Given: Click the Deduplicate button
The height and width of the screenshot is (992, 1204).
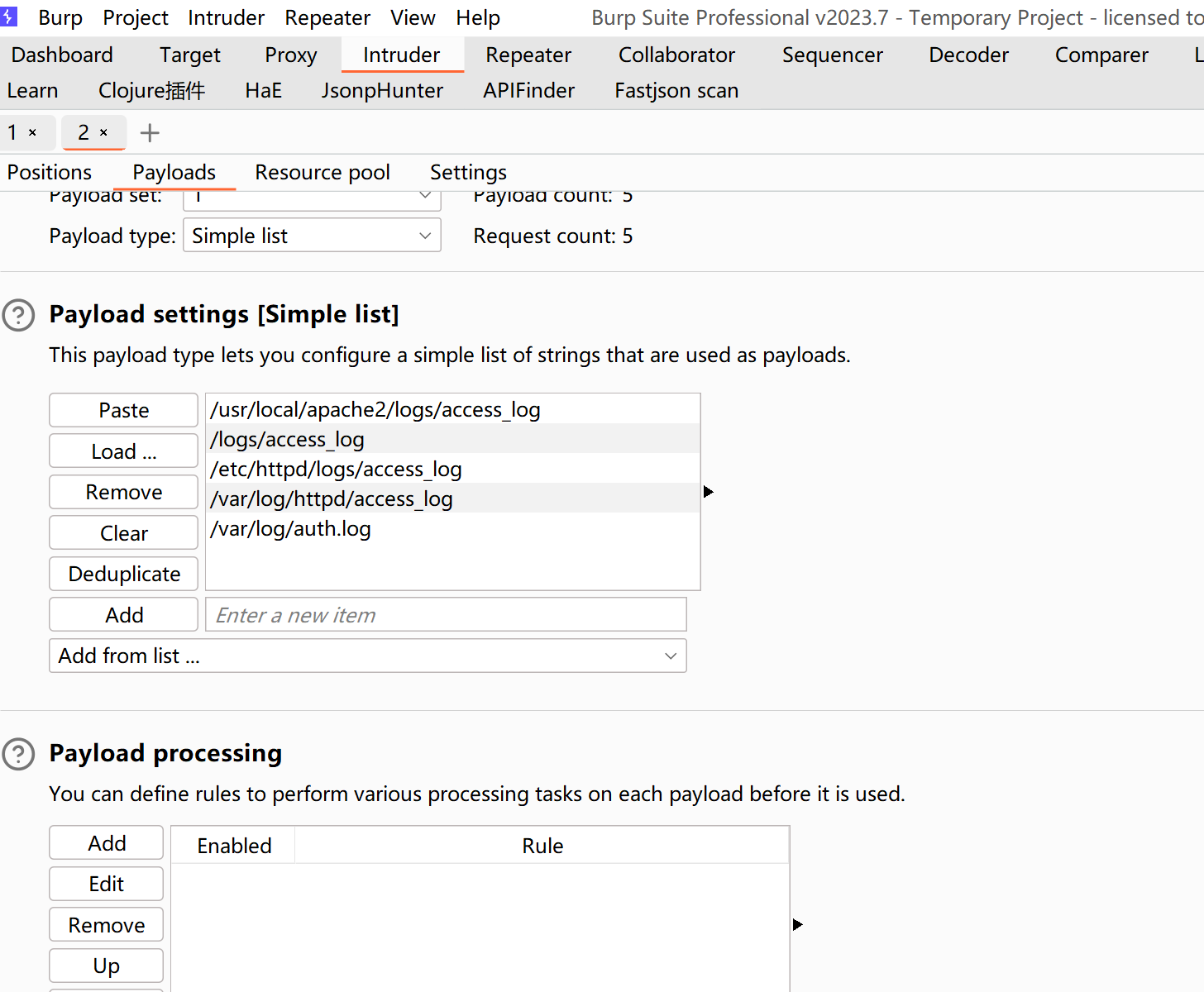Looking at the screenshot, I should coord(123,574).
